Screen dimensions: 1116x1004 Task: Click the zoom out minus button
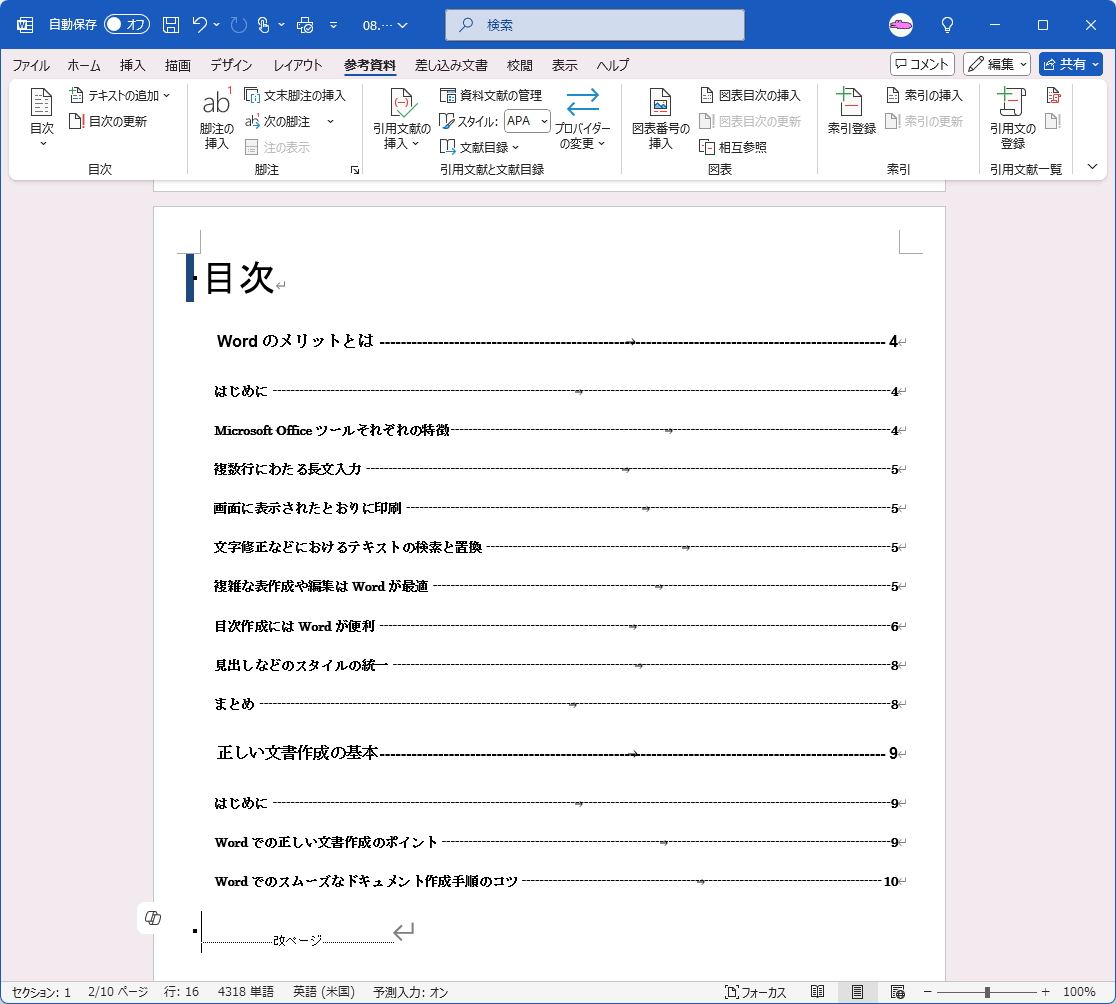pyautogui.click(x=927, y=992)
